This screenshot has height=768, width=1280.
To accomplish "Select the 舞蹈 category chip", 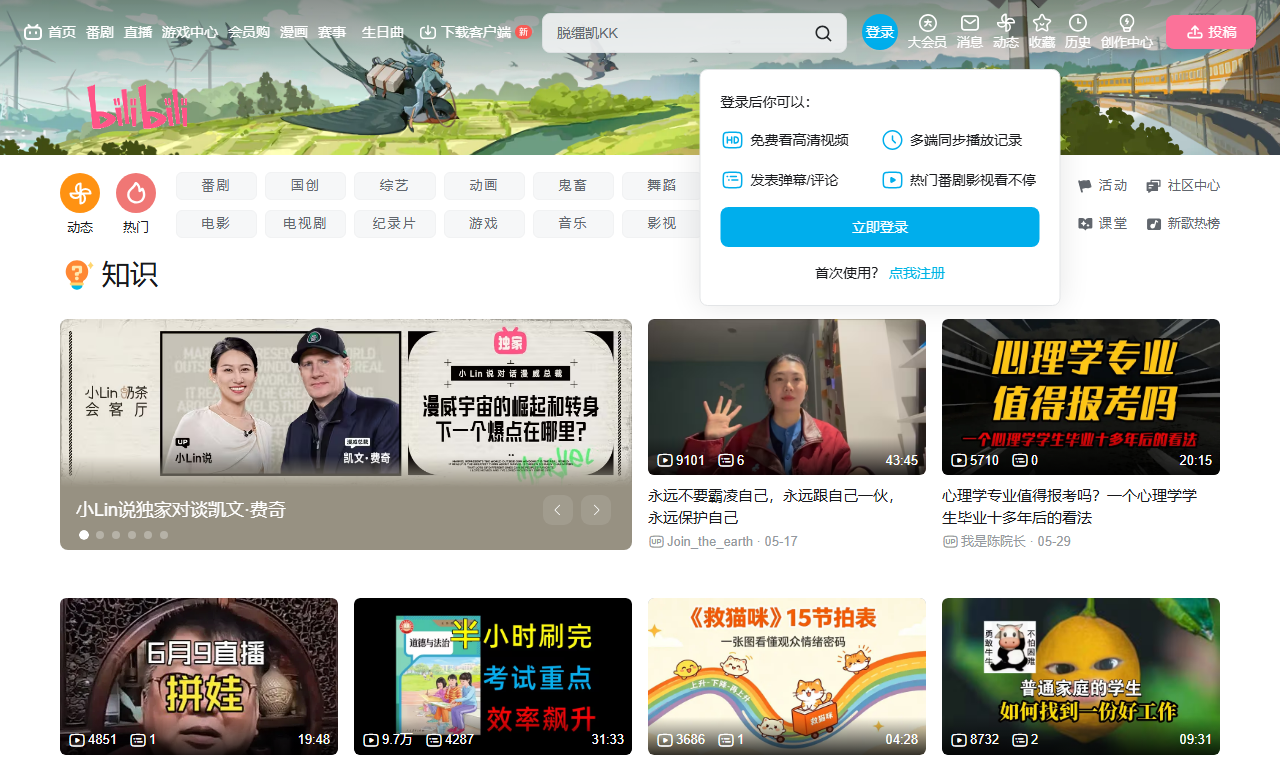I will pyautogui.click(x=661, y=186).
